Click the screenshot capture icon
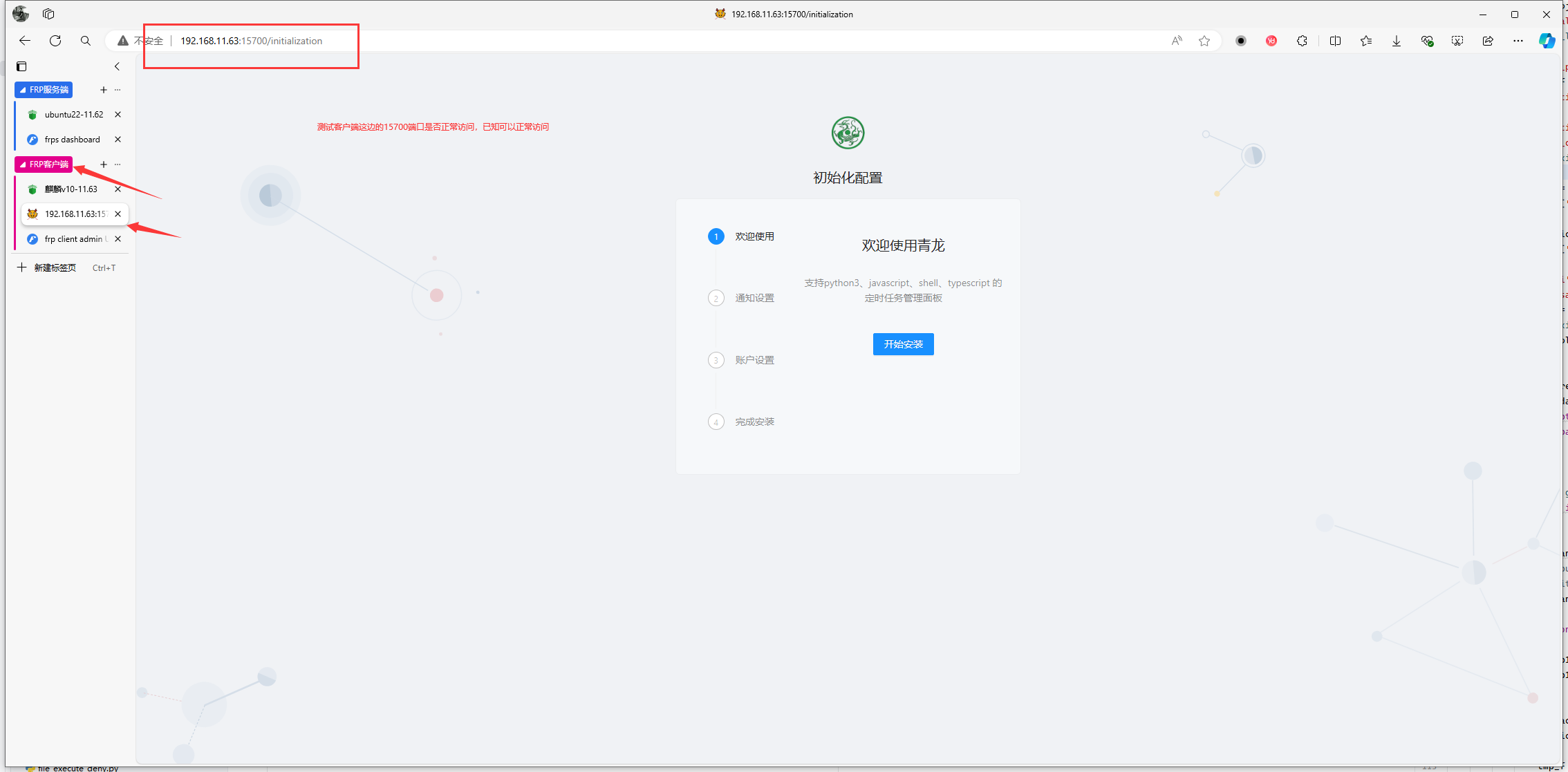The height and width of the screenshot is (772, 1568). 1457,41
